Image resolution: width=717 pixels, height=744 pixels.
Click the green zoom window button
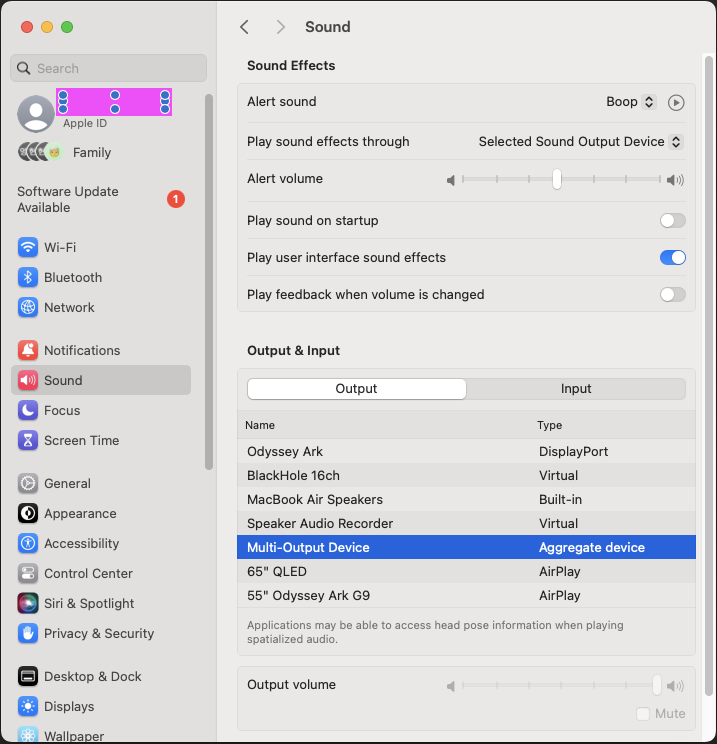point(67,27)
